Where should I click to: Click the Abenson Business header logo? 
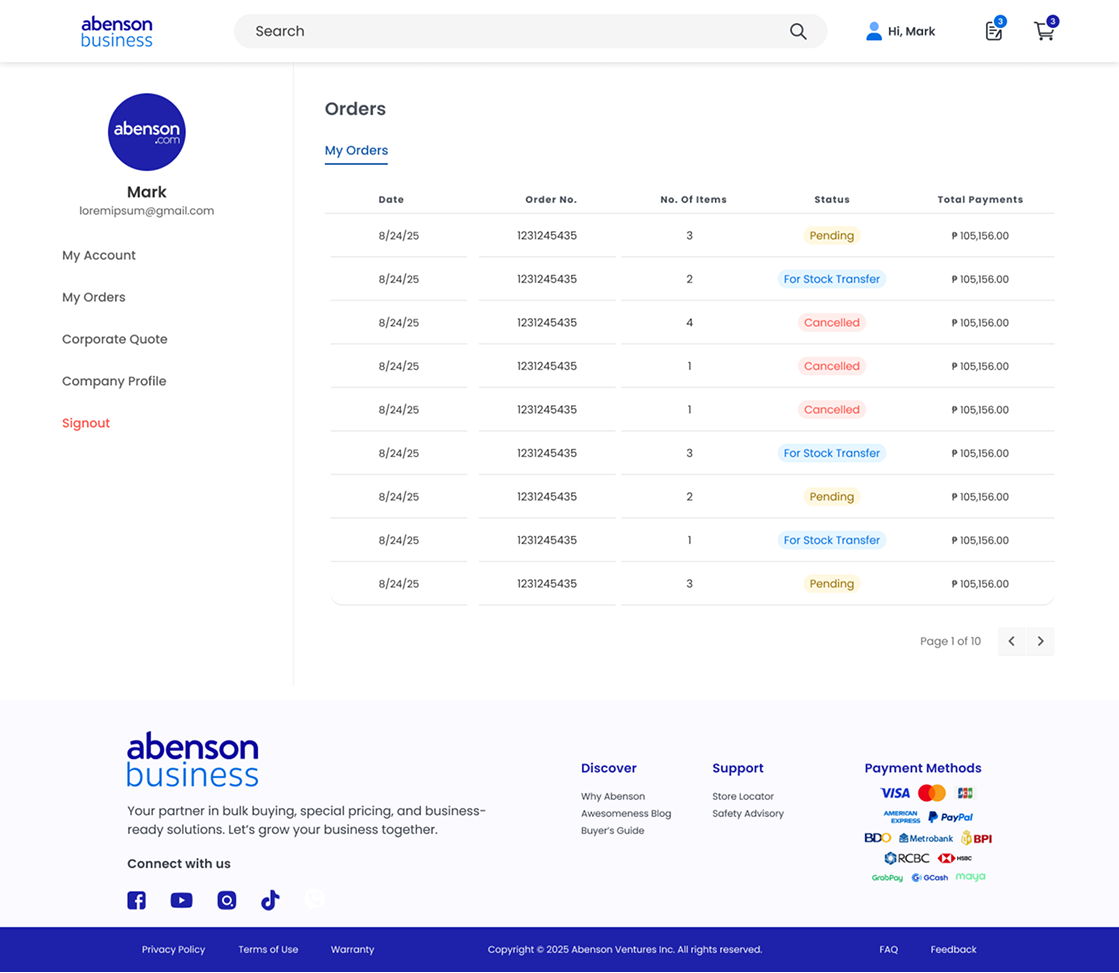tap(116, 32)
